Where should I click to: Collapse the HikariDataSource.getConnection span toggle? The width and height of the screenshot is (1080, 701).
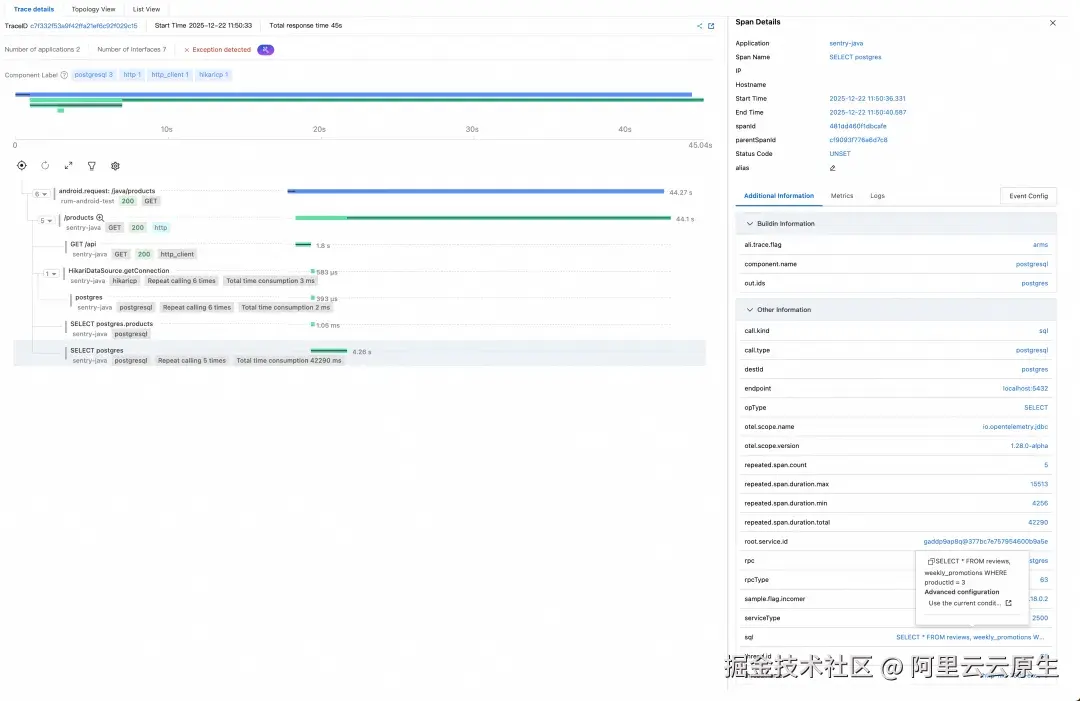pos(51,273)
